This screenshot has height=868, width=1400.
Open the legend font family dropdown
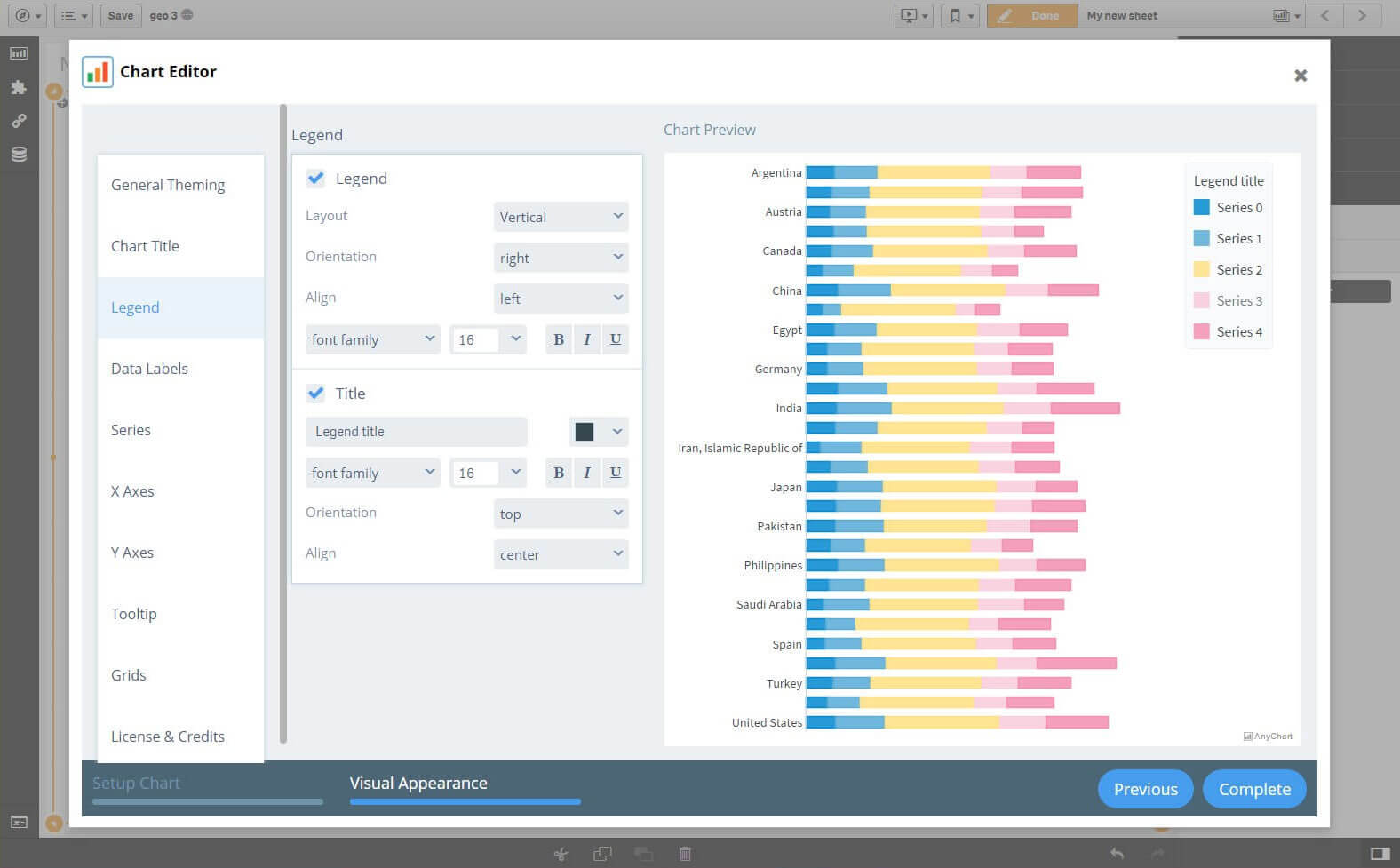[x=372, y=339]
